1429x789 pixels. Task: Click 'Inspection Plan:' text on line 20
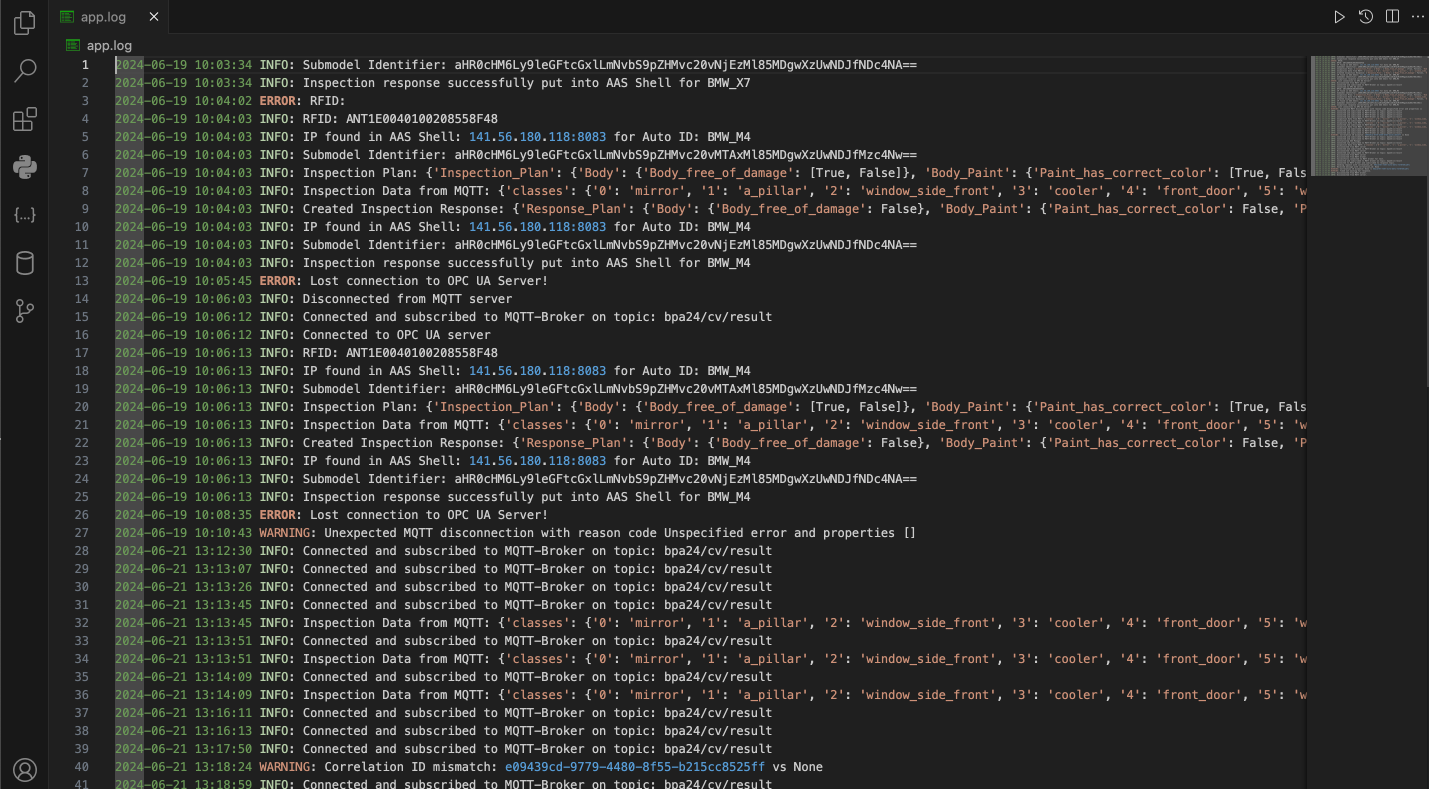tap(360, 407)
